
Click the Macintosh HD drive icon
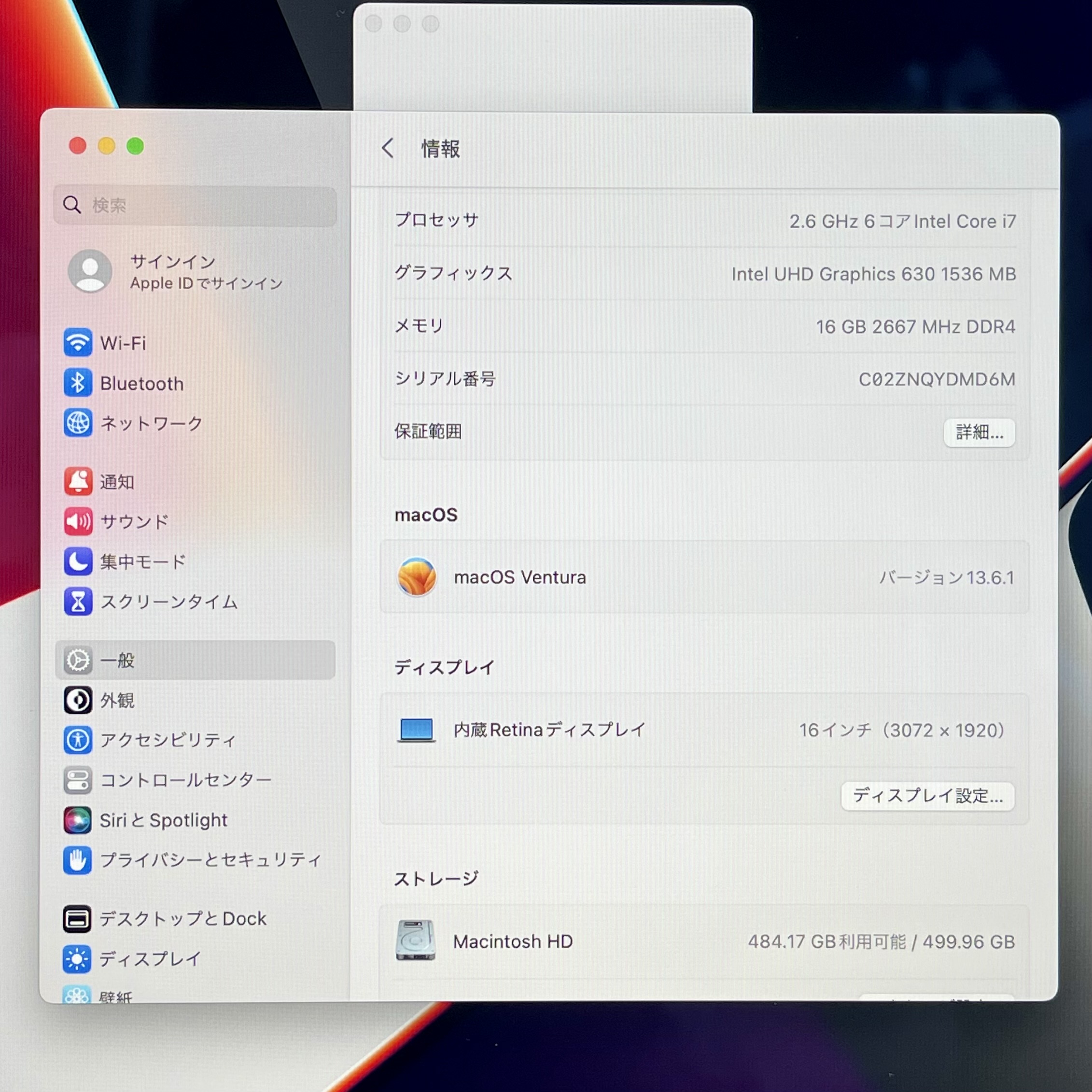click(x=416, y=940)
